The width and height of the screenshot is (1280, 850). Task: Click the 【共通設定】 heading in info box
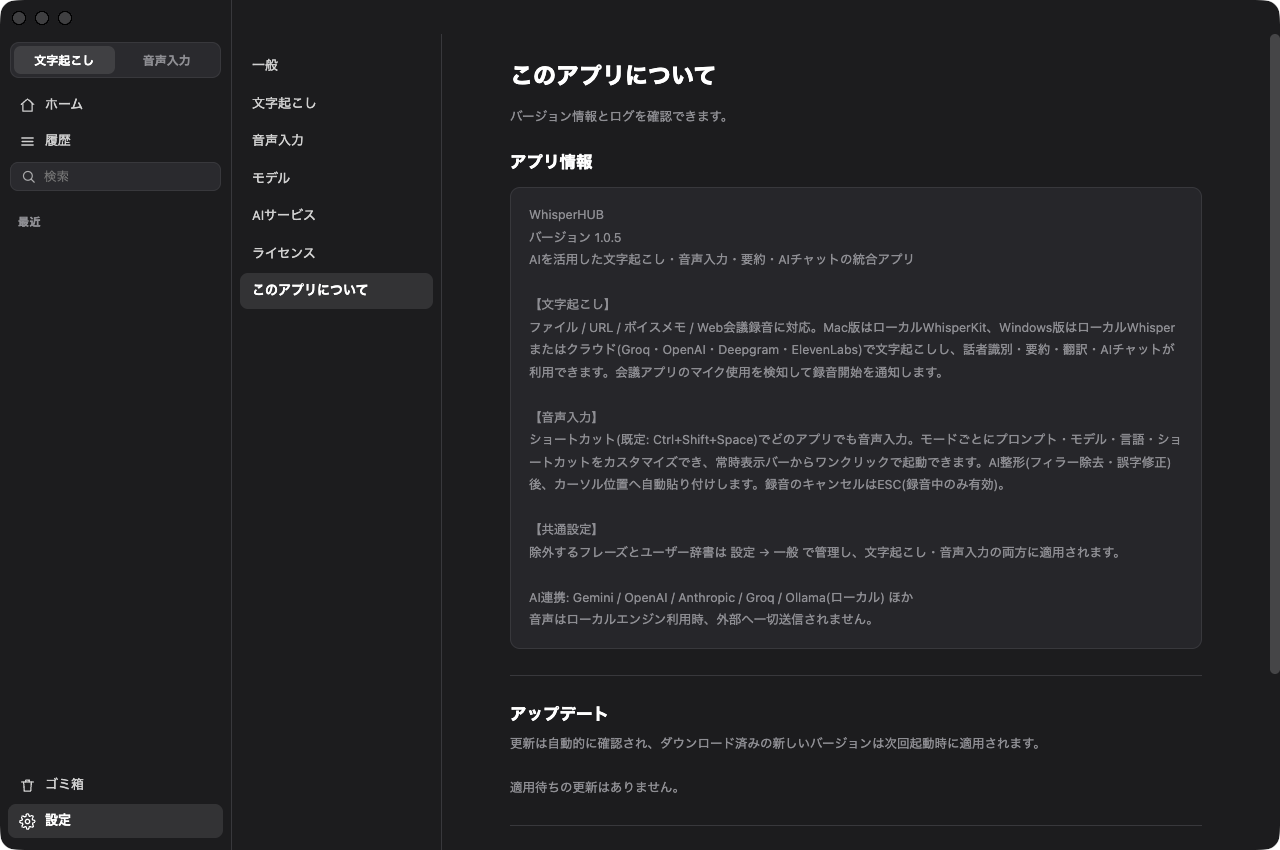point(565,529)
